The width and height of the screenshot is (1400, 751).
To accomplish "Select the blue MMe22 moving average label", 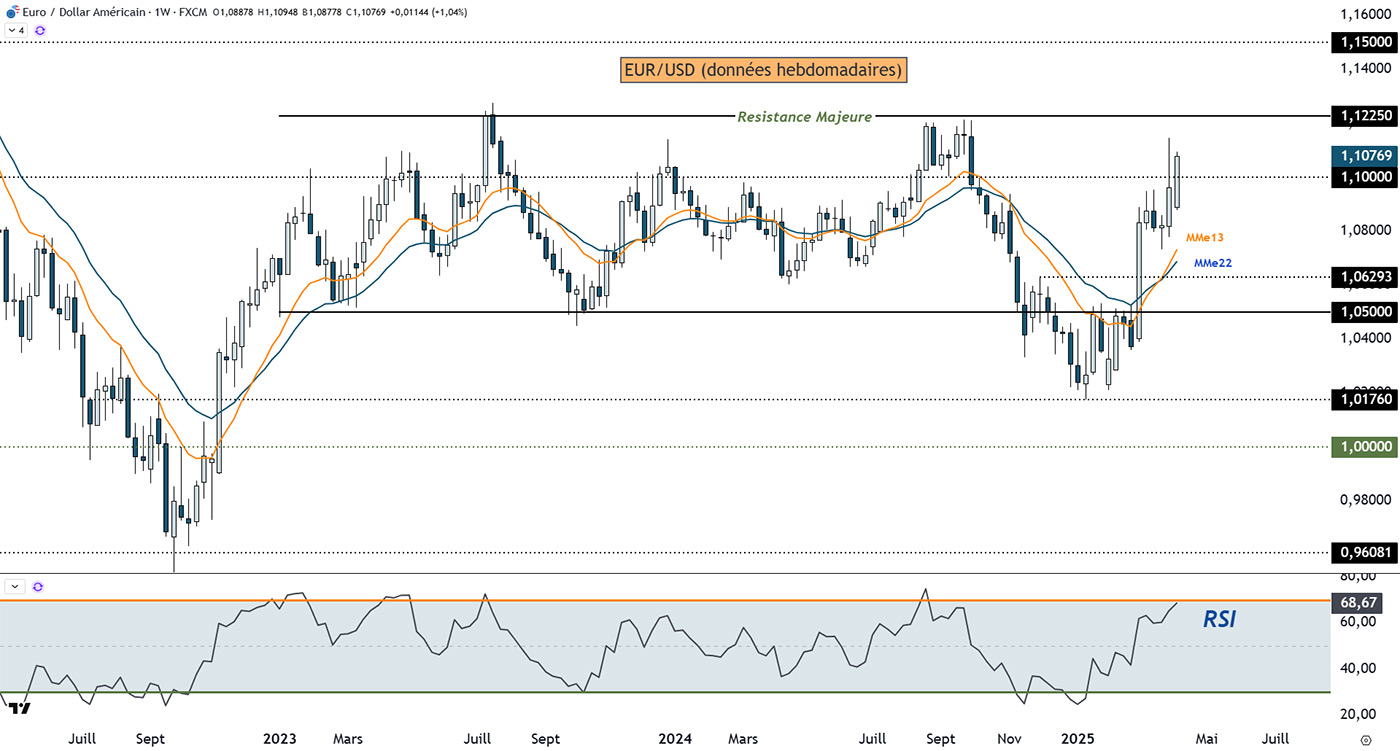I will tap(1212, 262).
